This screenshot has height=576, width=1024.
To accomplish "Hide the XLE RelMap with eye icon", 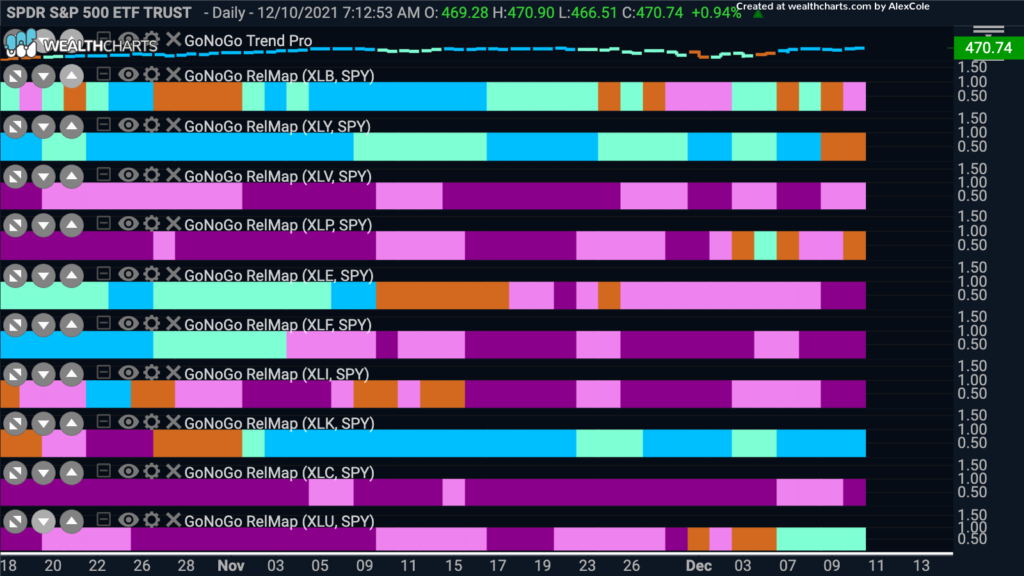I will [x=128, y=274].
